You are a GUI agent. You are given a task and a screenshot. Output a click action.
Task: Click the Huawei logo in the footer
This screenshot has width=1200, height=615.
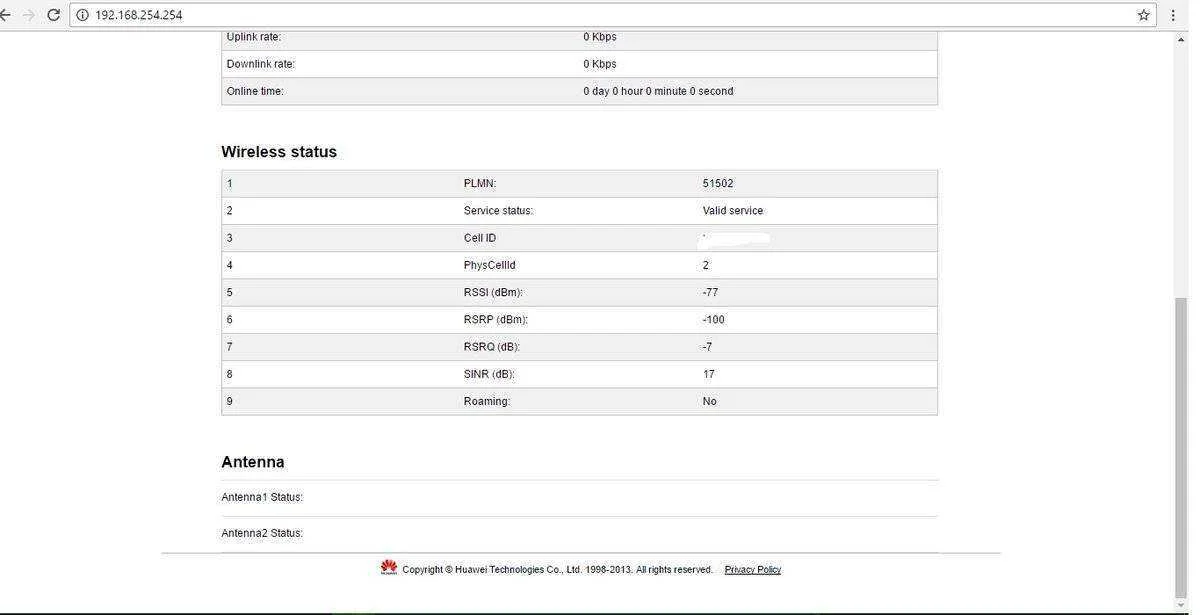point(389,568)
